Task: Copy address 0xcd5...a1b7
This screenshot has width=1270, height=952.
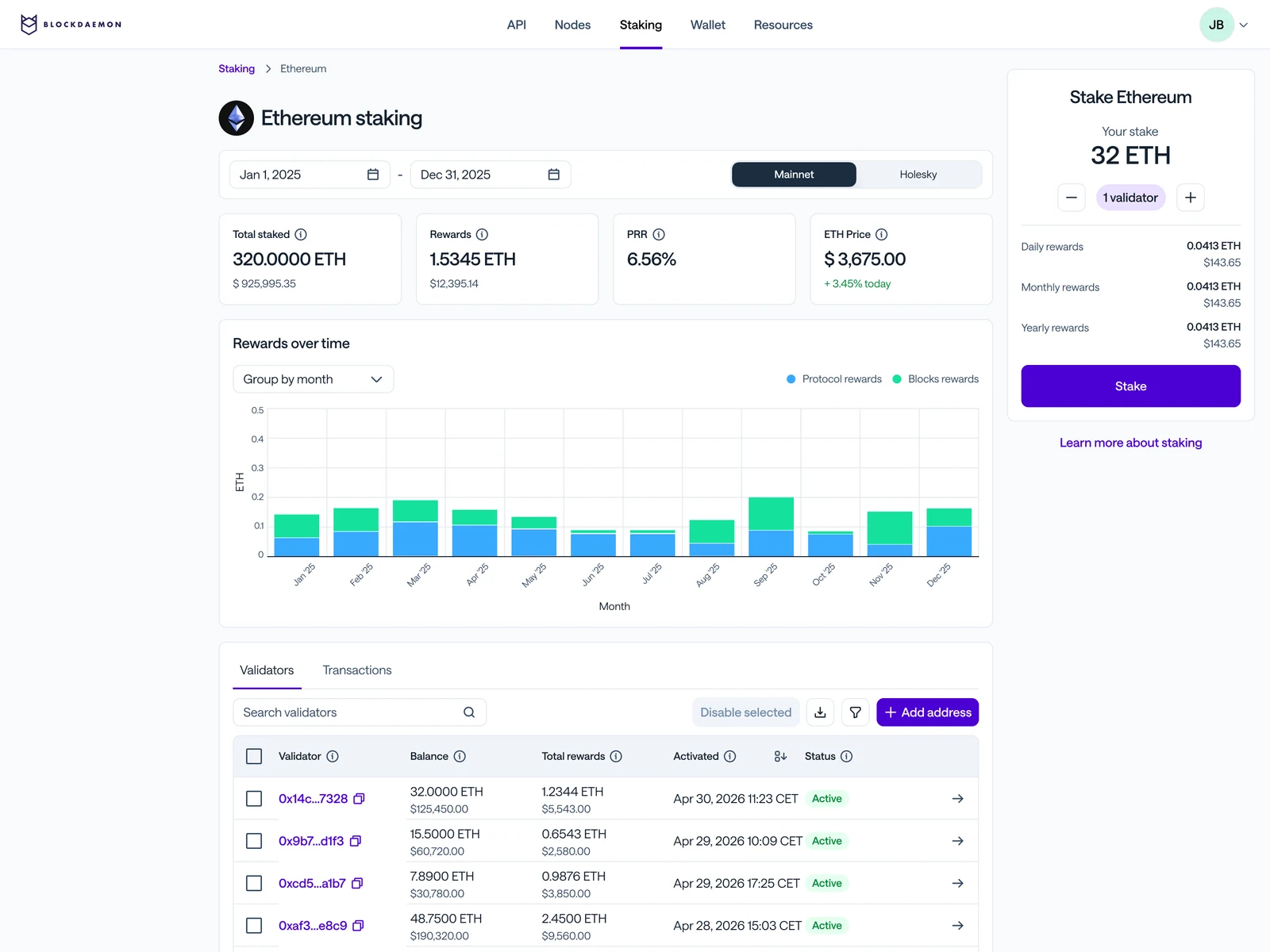Action: (357, 884)
